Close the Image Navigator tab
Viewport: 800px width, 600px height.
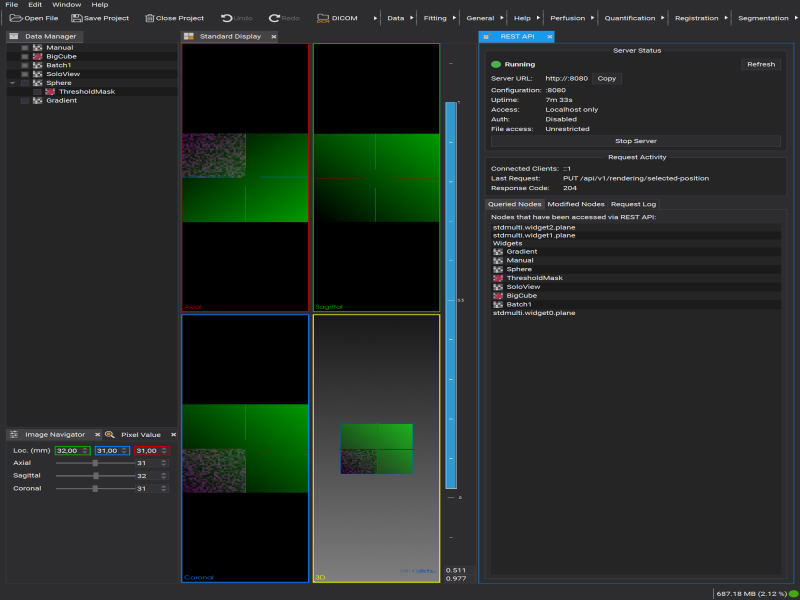[x=97, y=435]
